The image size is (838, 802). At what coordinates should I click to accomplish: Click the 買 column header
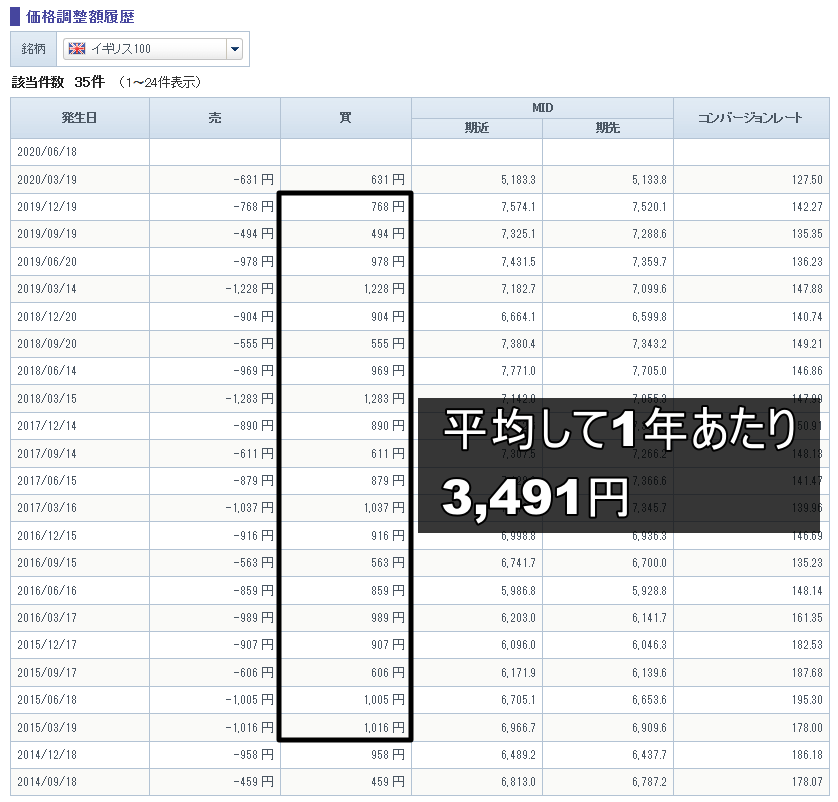(x=346, y=118)
